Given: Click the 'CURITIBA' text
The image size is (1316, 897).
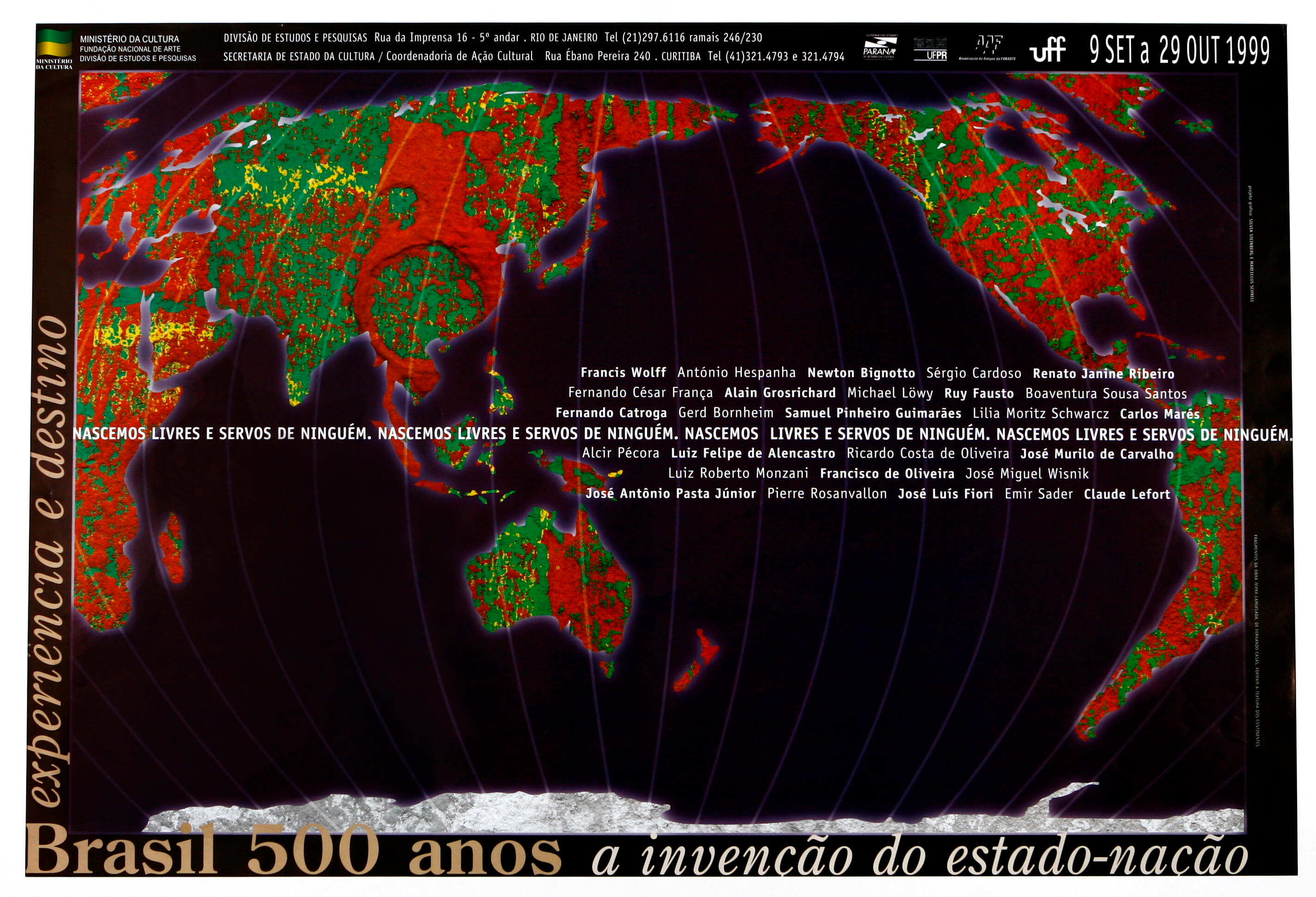Looking at the screenshot, I should click(681, 57).
